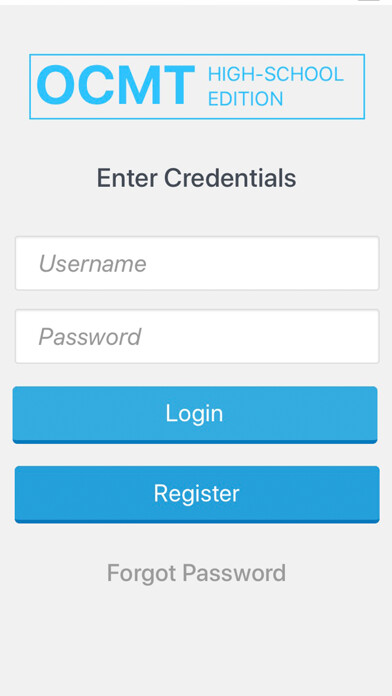Viewport: 392px width, 696px height.
Task: Open registration via the Register button
Action: (x=197, y=494)
